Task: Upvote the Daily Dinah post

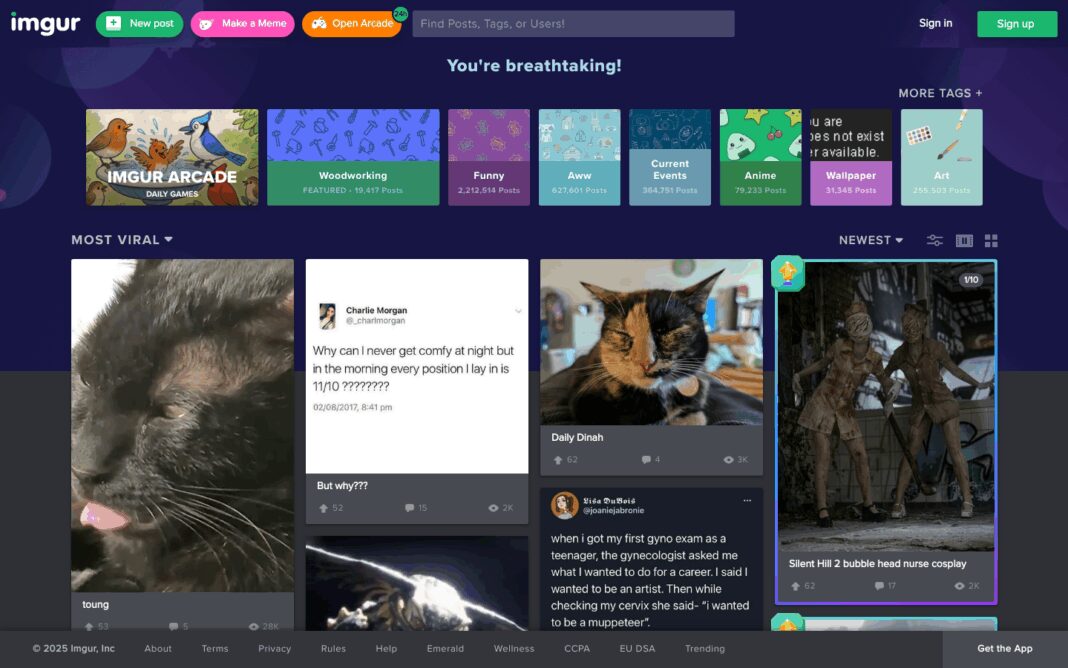Action: click(558, 460)
